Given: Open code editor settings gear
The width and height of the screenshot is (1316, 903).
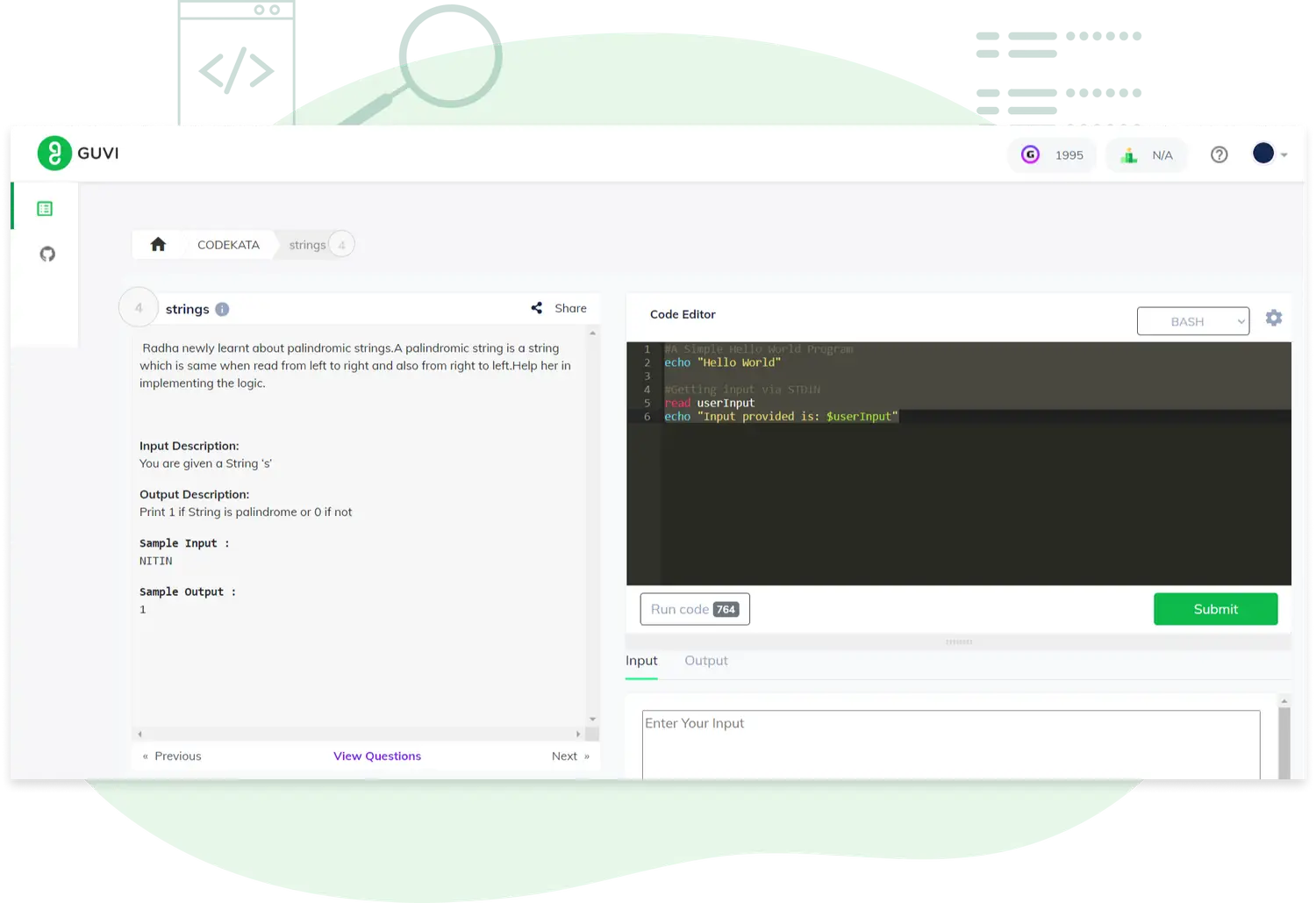Looking at the screenshot, I should 1274,319.
